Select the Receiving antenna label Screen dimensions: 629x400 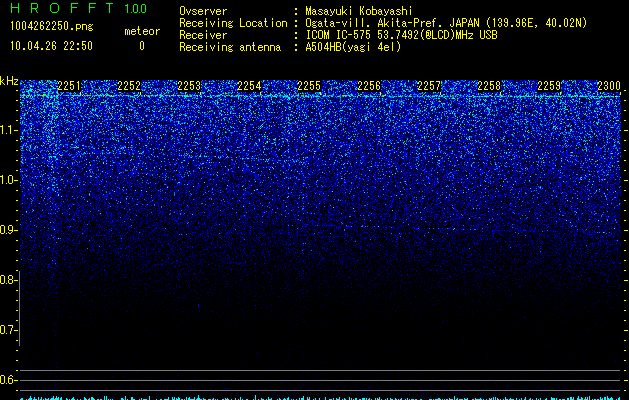(x=230, y=47)
